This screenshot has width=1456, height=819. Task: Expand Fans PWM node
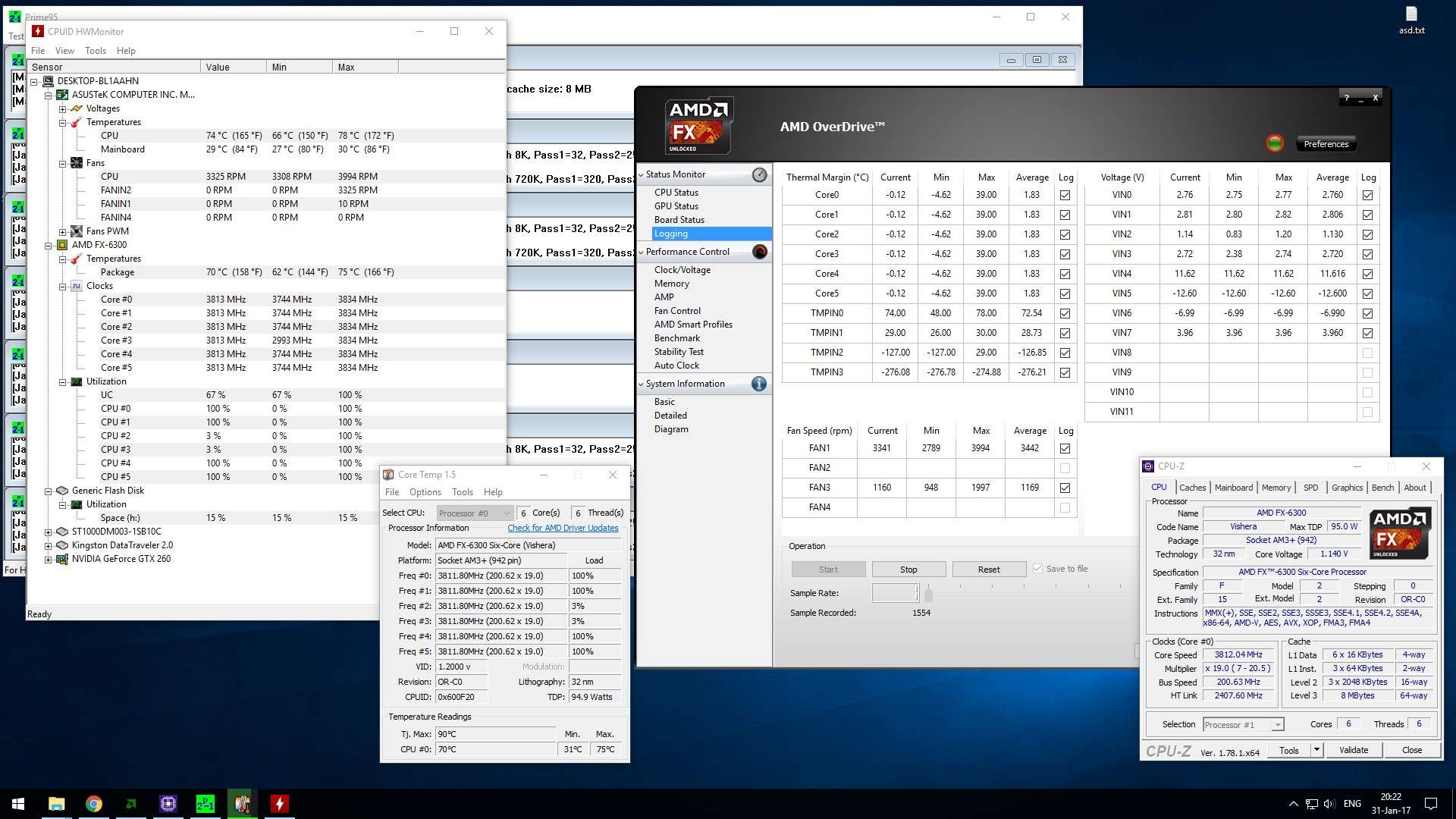(x=63, y=232)
